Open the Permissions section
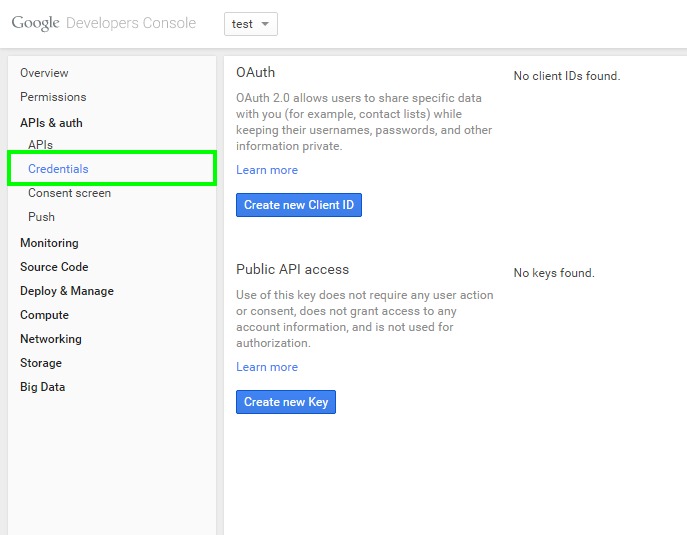687x535 pixels. point(53,97)
